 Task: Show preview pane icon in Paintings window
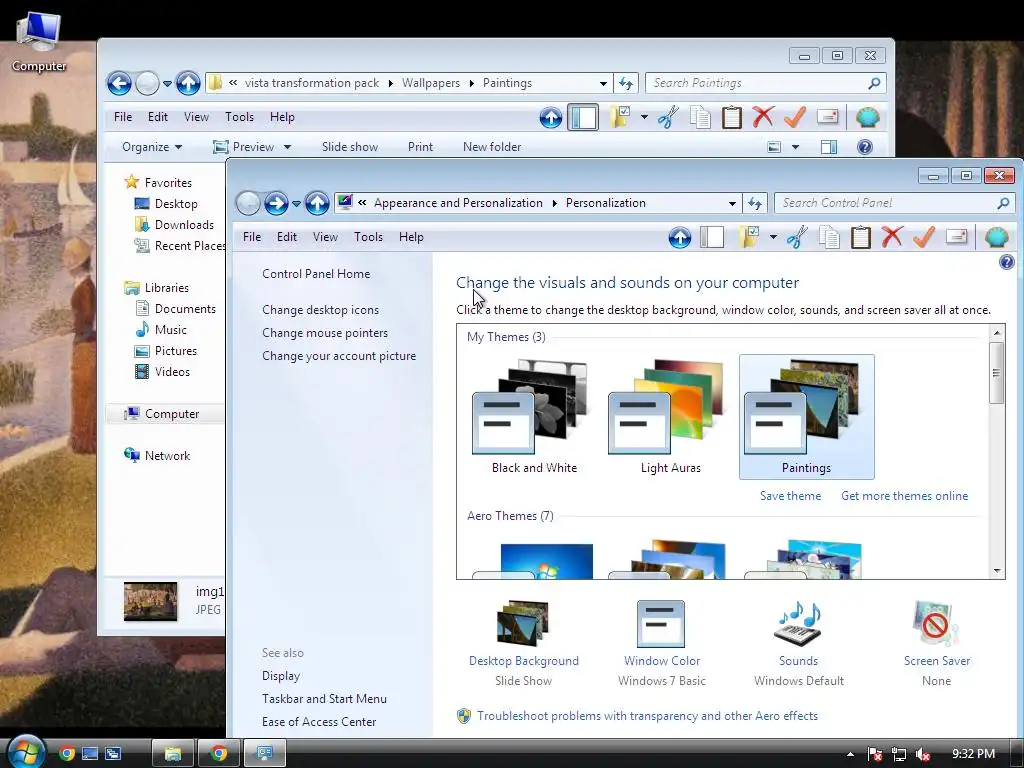829,147
